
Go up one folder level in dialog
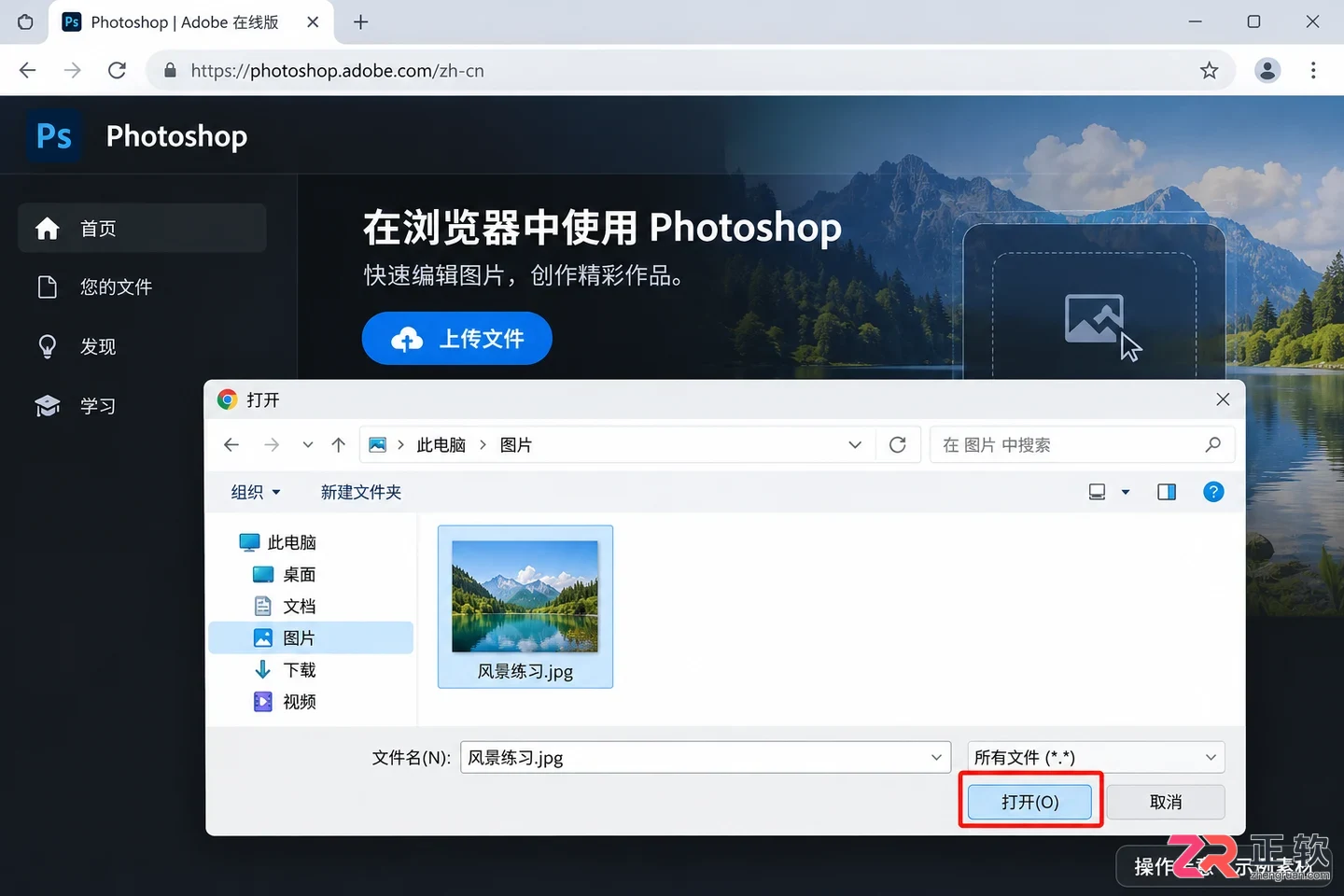338,445
